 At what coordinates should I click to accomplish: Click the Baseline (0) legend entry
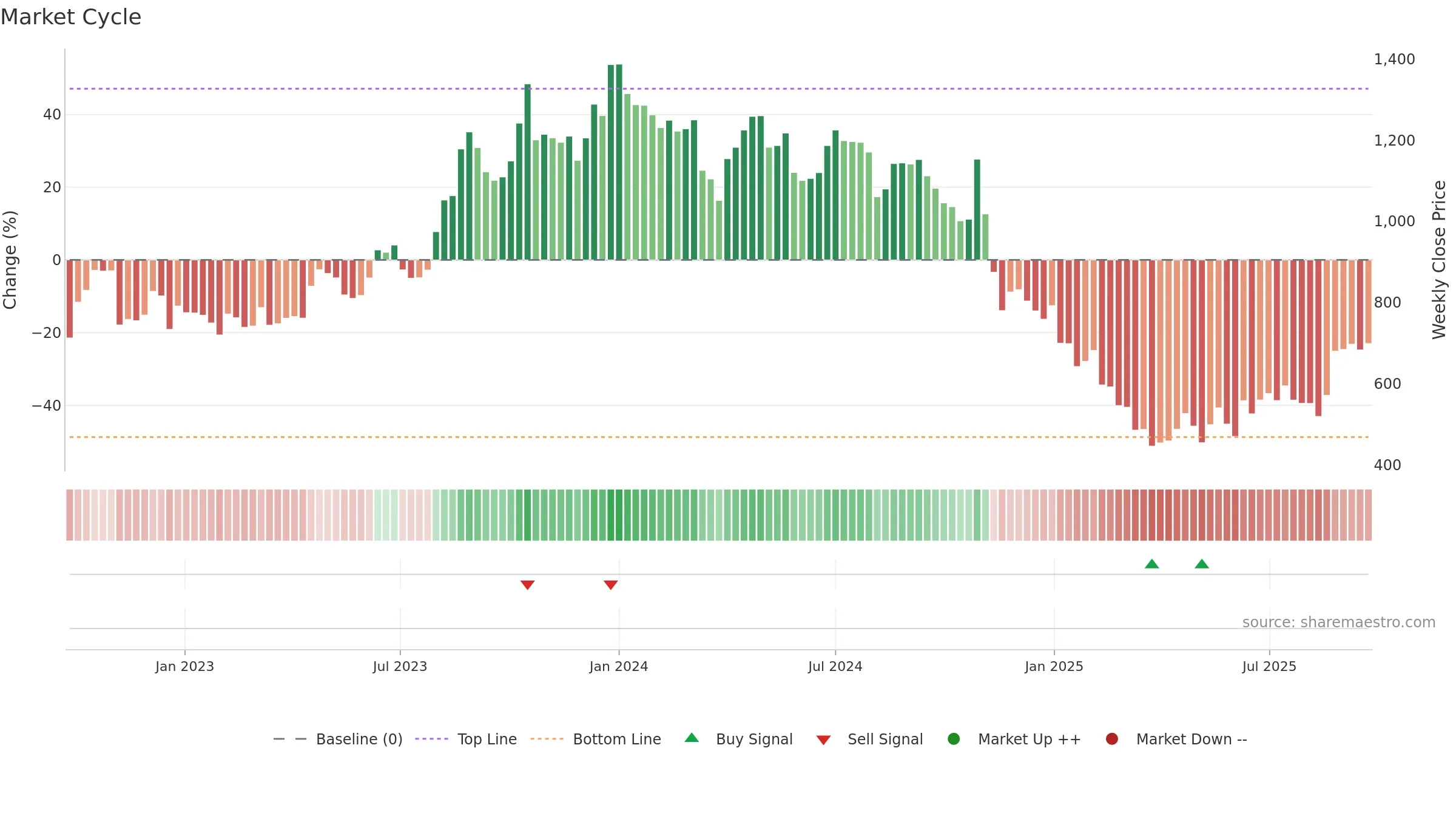click(338, 739)
